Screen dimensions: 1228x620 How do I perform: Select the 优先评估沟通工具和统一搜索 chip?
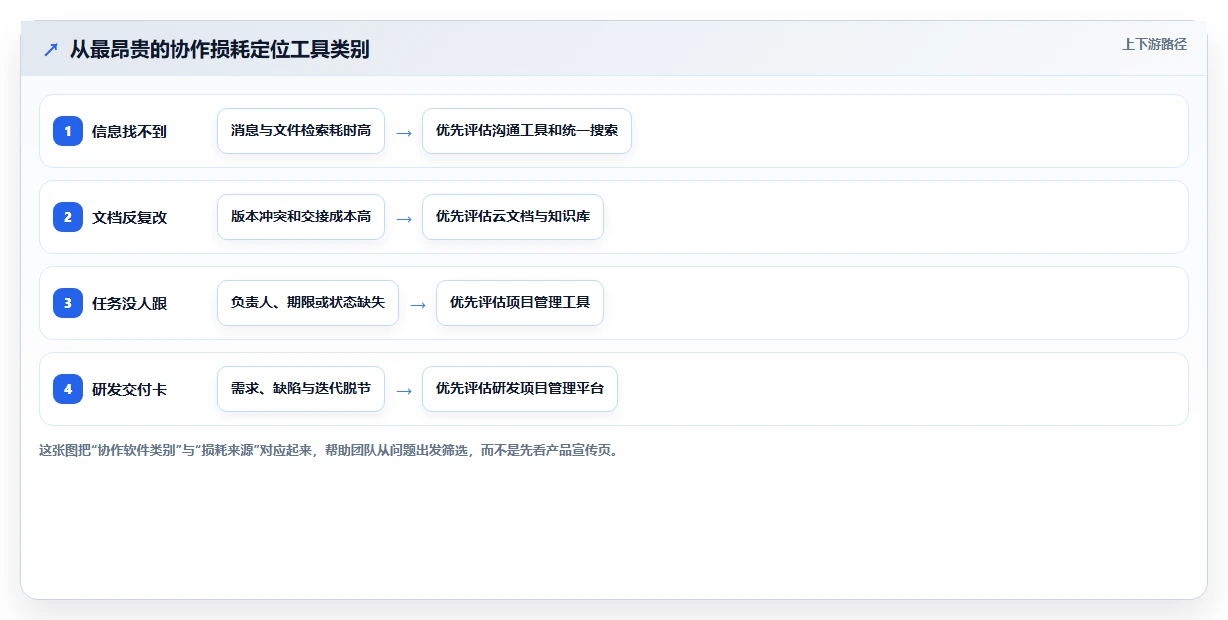(x=527, y=131)
